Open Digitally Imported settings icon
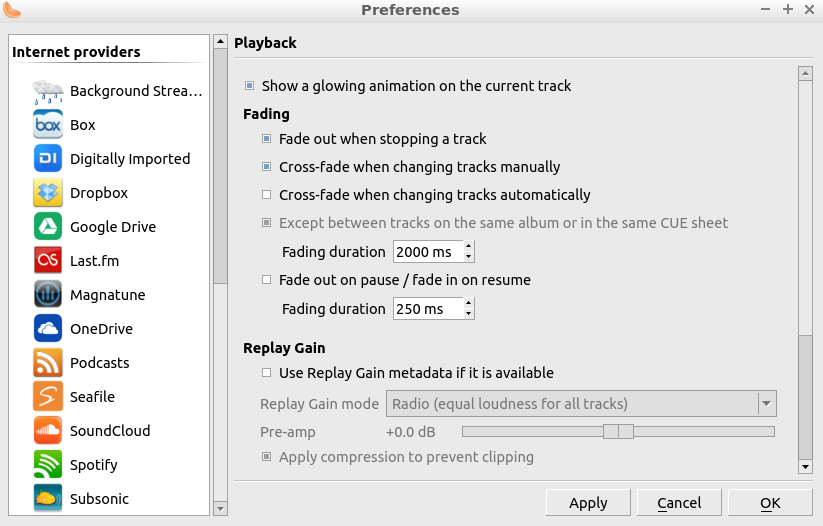This screenshot has width=823, height=526. click(48, 159)
